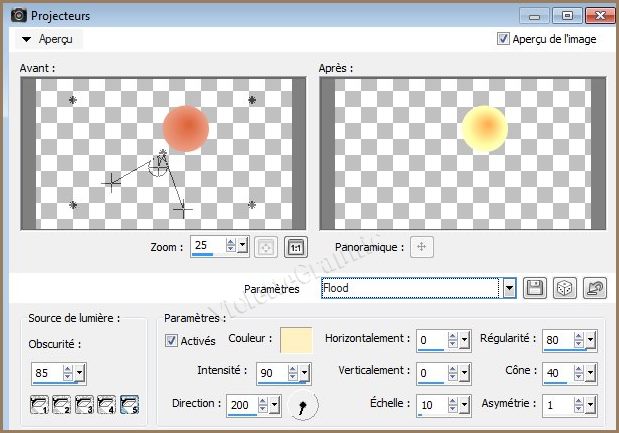
Task: Click the Avant preview image pane
Action: pyautogui.click(x=162, y=154)
